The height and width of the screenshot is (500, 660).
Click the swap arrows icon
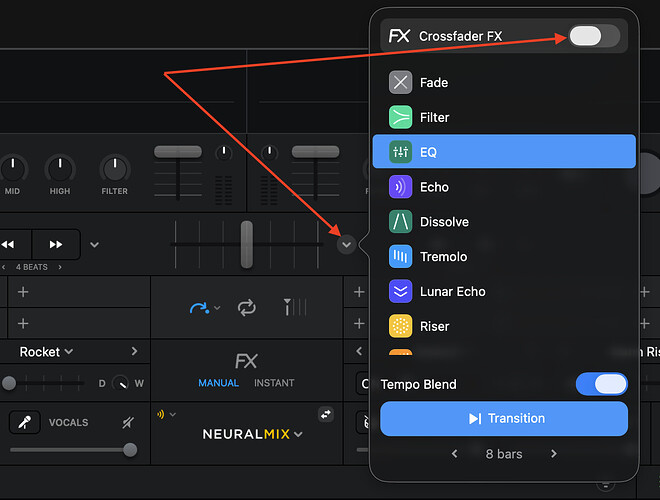(326, 415)
